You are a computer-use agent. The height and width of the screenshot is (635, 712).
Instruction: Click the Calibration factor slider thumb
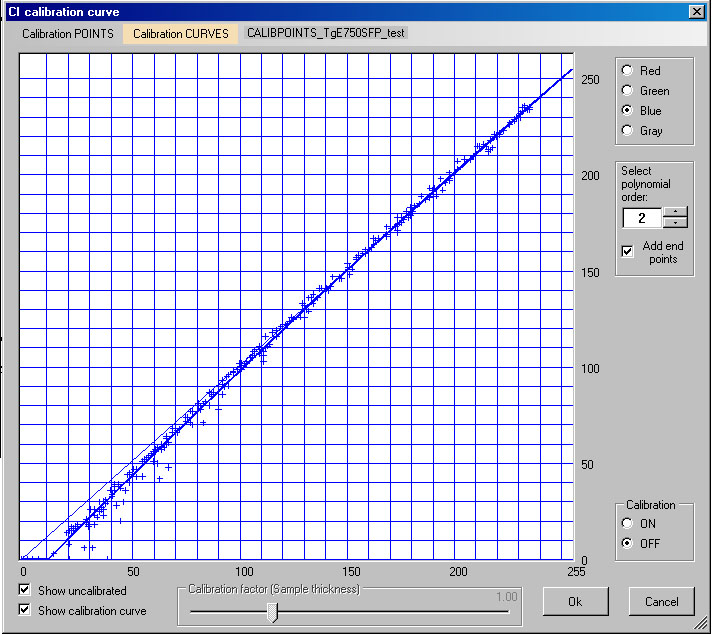coord(272,613)
